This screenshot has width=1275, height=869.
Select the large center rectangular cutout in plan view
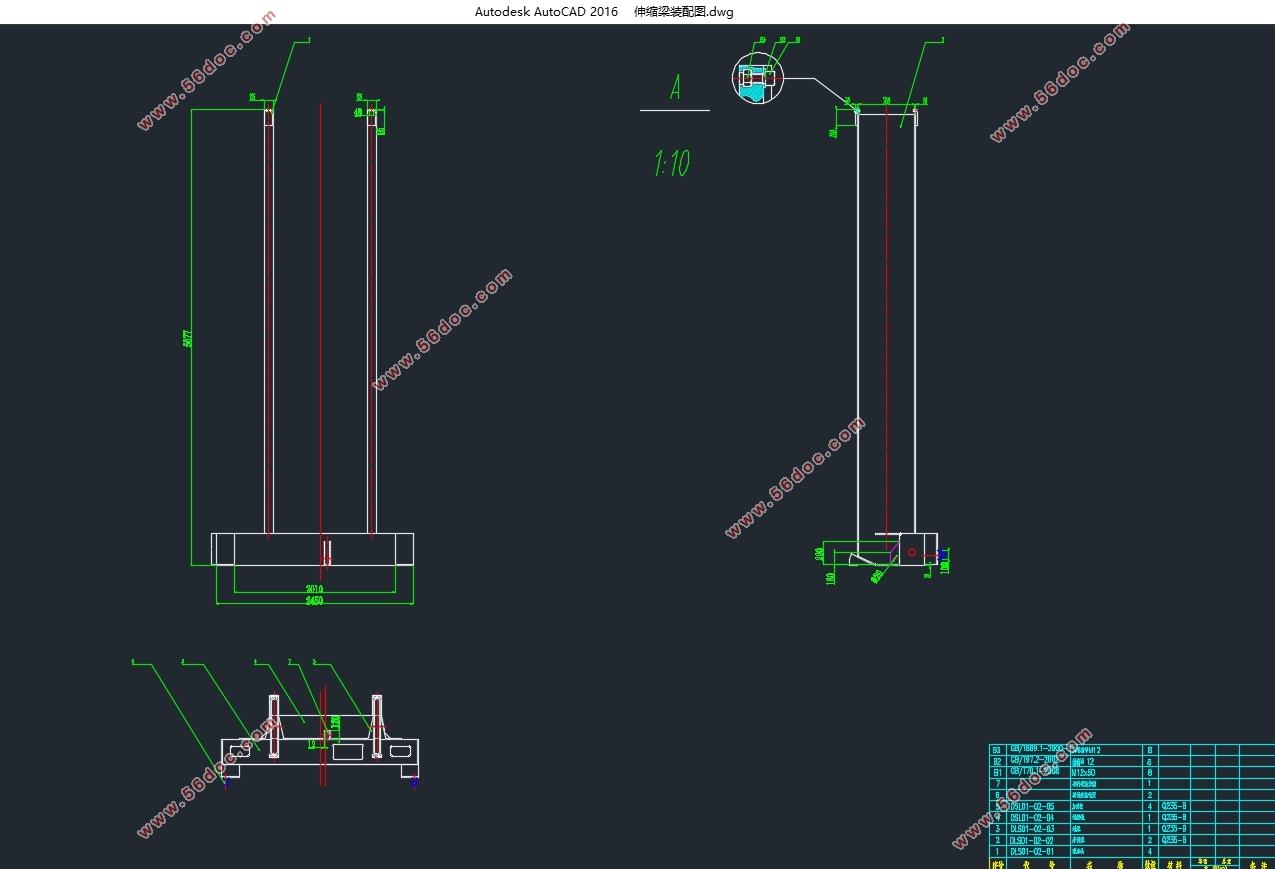pos(349,750)
